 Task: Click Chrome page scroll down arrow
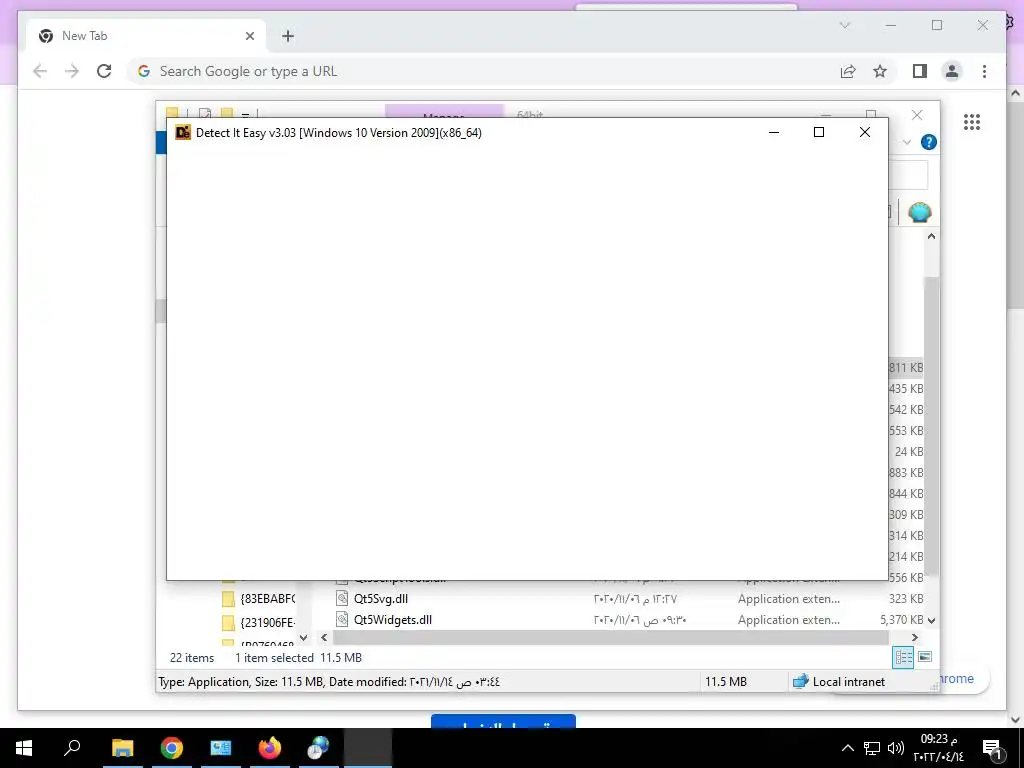[1016, 720]
